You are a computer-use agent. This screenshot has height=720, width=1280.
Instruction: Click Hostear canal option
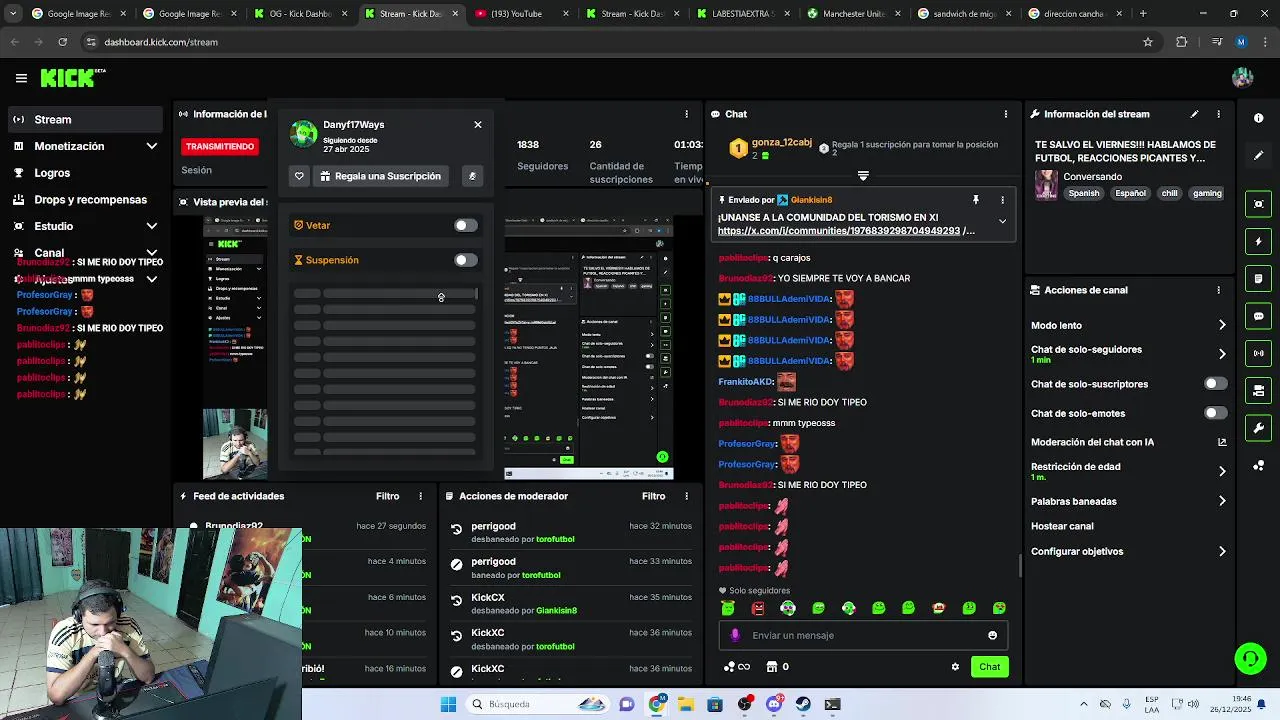click(1062, 526)
